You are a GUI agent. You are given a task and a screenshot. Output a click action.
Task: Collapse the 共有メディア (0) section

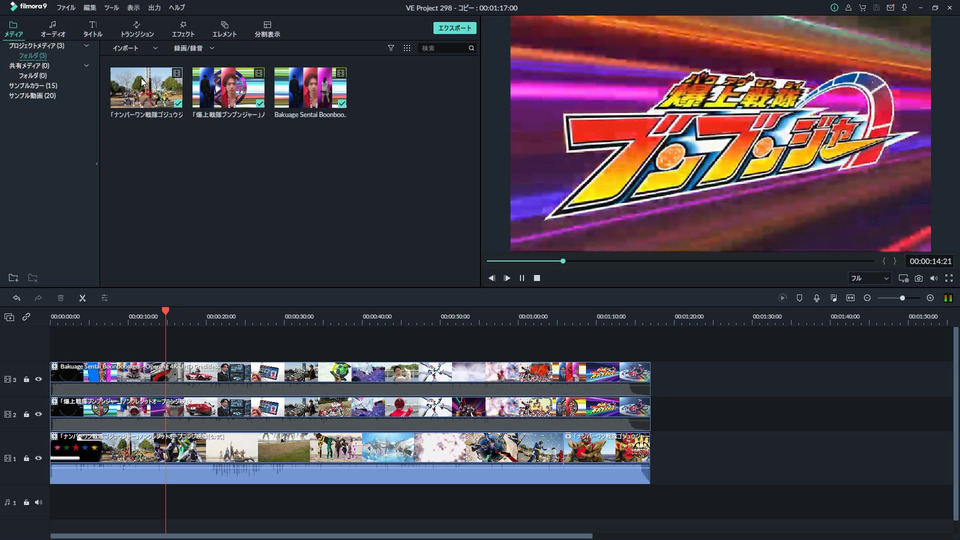(x=86, y=66)
